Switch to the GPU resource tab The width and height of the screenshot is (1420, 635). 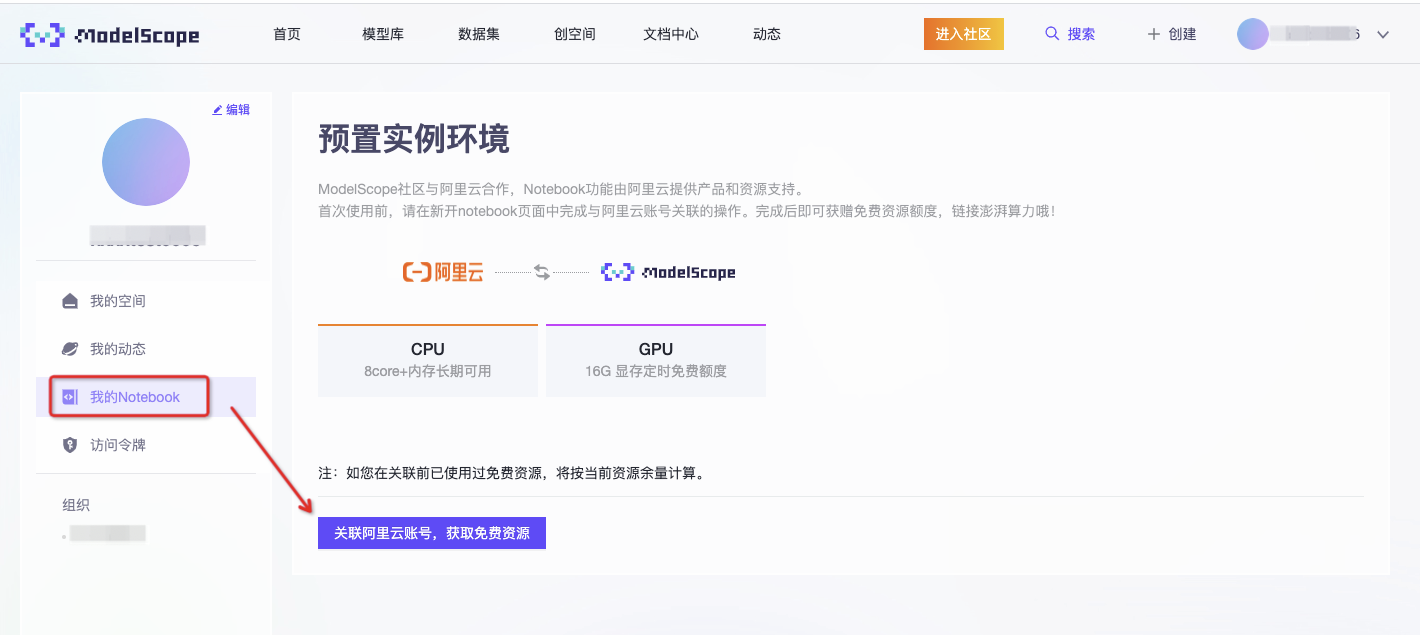[x=655, y=358]
